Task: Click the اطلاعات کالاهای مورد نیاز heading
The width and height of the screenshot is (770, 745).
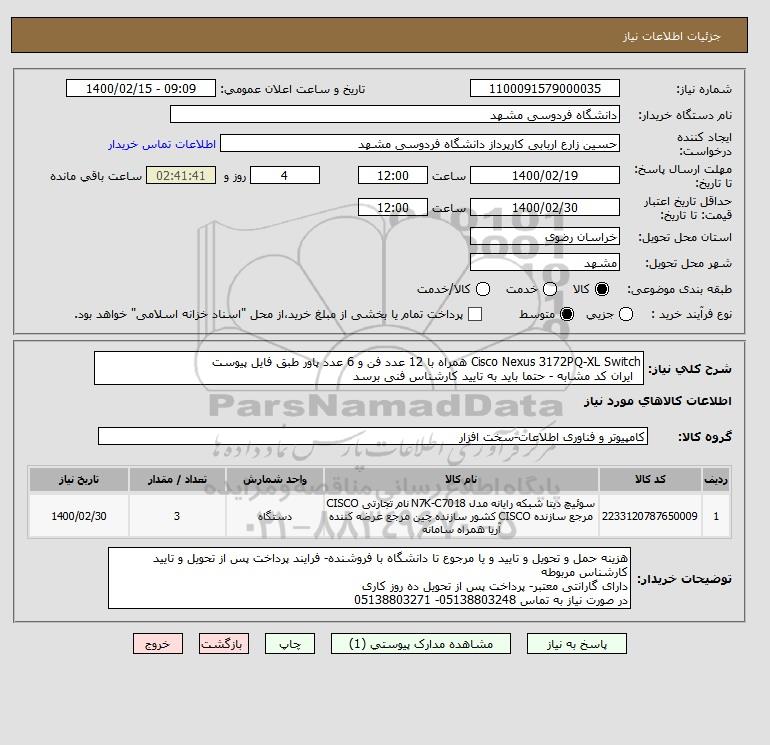Action: [x=658, y=401]
